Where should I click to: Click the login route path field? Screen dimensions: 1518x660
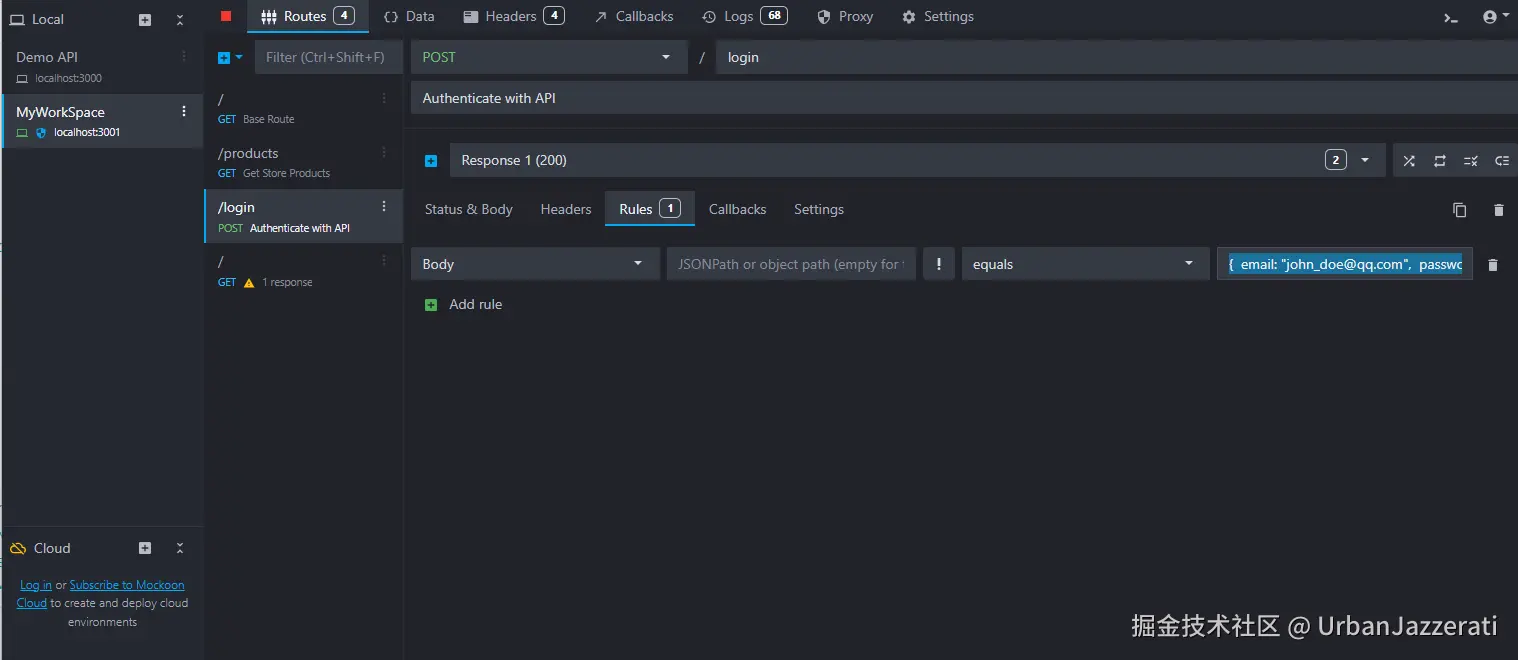pos(1117,57)
